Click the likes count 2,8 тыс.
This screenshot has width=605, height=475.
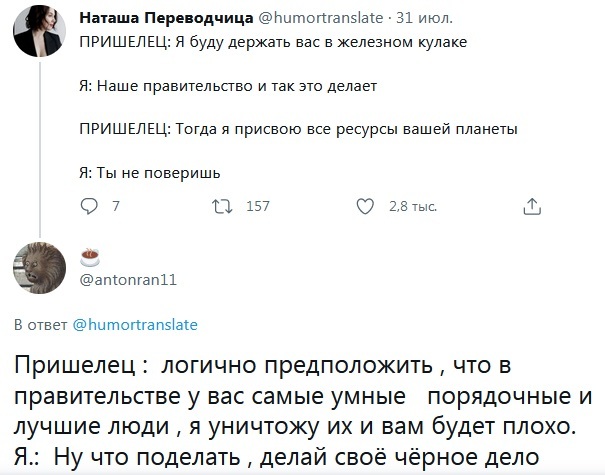(412, 207)
